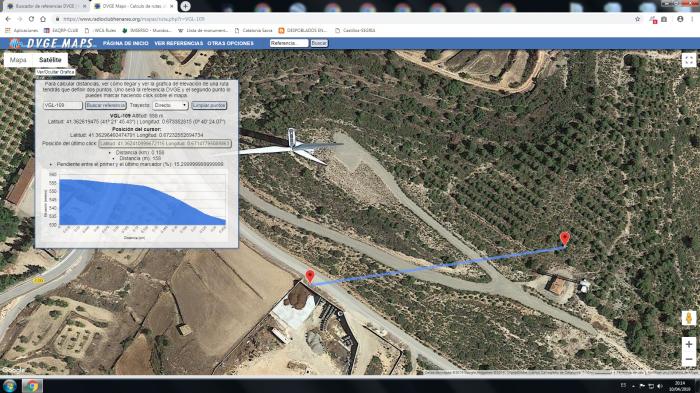
Task: Toggle Ver/Ocultar Grafica panel
Action: coord(56,72)
